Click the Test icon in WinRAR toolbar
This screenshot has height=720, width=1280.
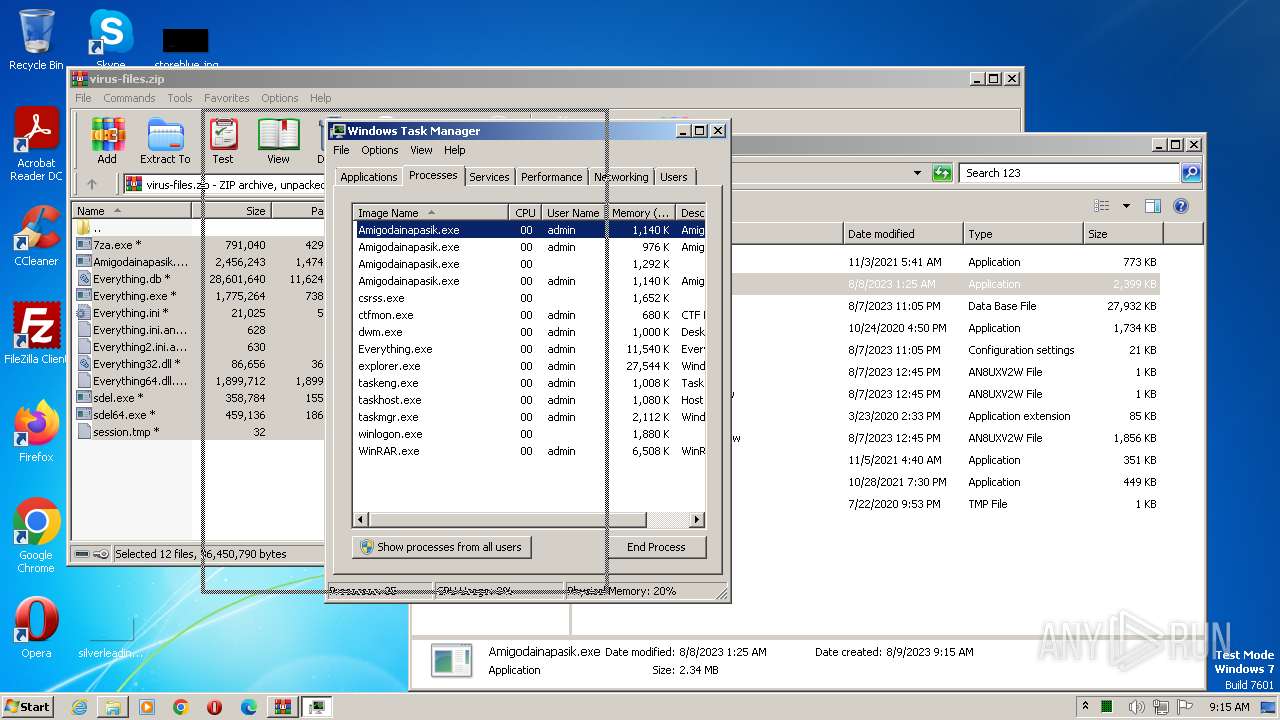coord(223,140)
